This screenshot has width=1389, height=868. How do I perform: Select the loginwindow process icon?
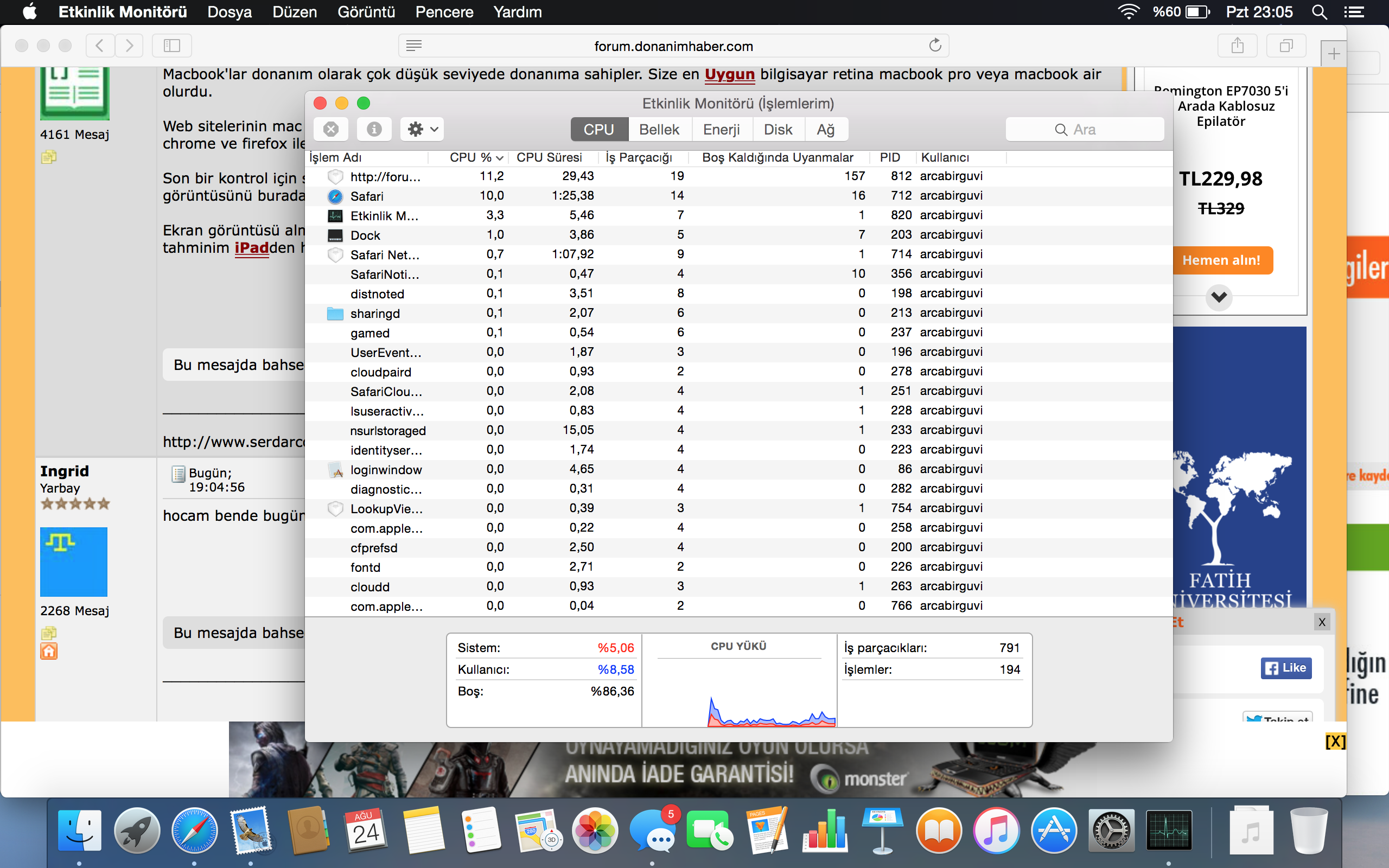point(335,470)
